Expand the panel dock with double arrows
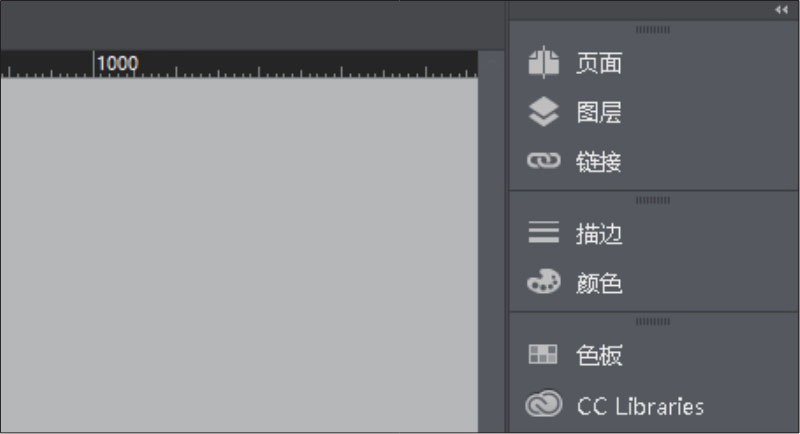800x434 pixels. click(x=781, y=10)
